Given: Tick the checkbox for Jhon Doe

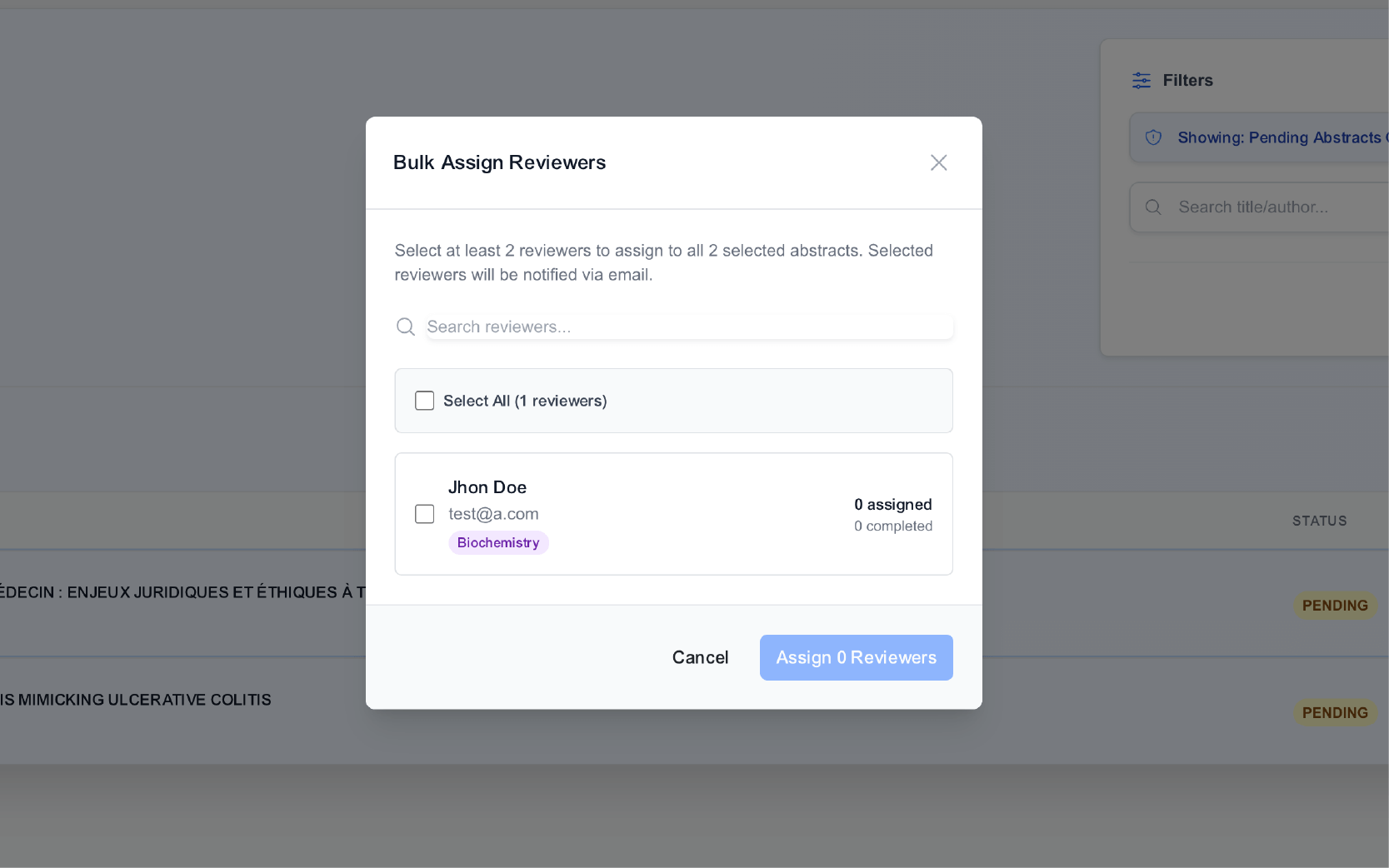Looking at the screenshot, I should point(425,514).
